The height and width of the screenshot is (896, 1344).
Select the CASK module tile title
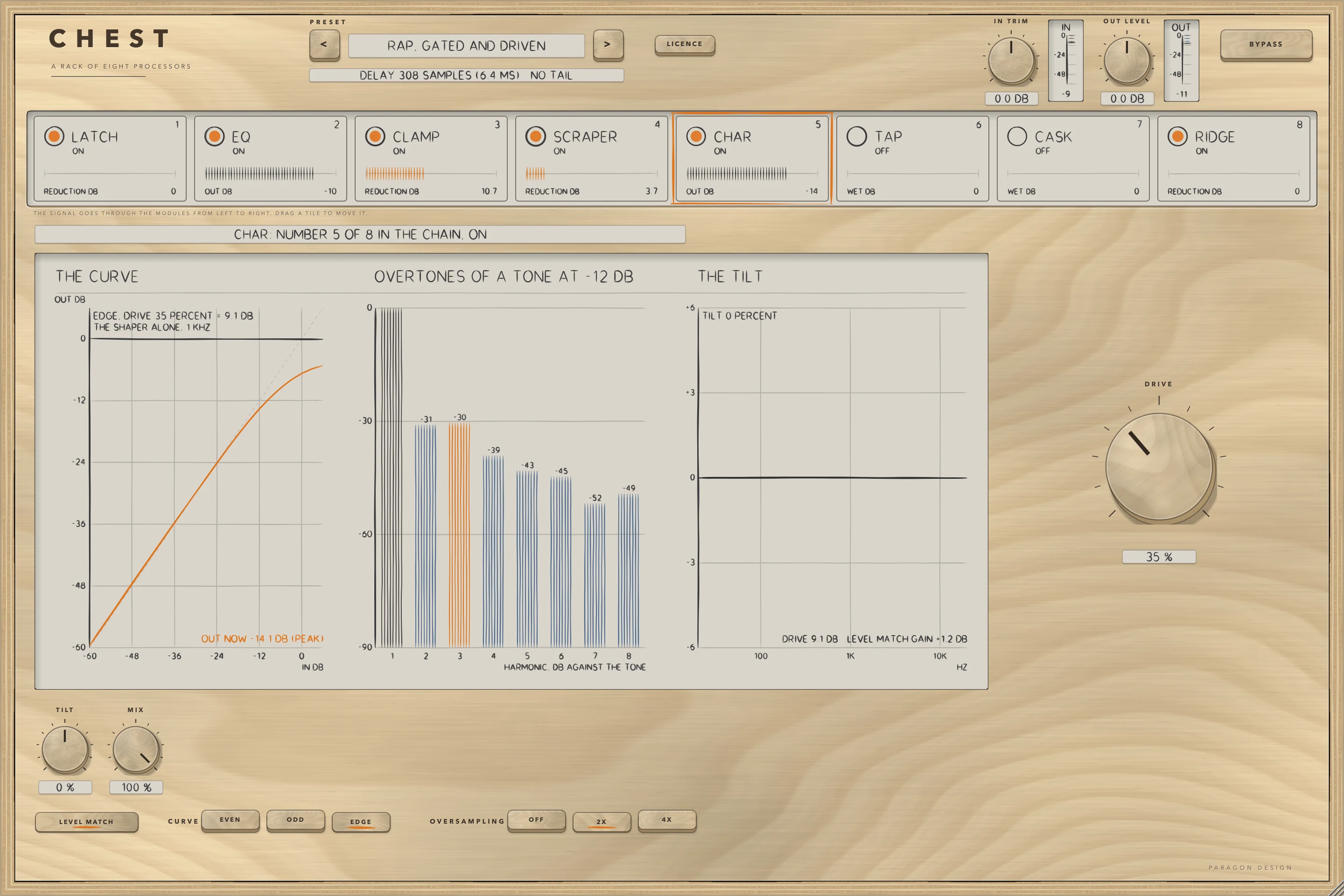pyautogui.click(x=1053, y=137)
